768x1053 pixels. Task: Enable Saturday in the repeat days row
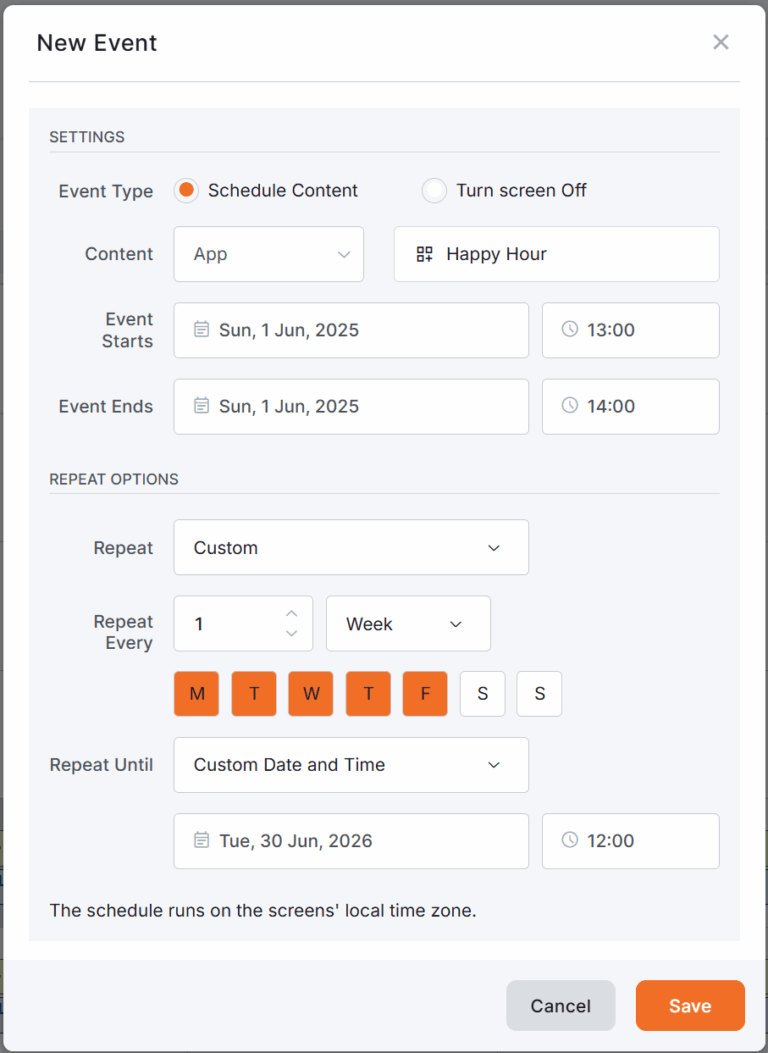coord(482,693)
